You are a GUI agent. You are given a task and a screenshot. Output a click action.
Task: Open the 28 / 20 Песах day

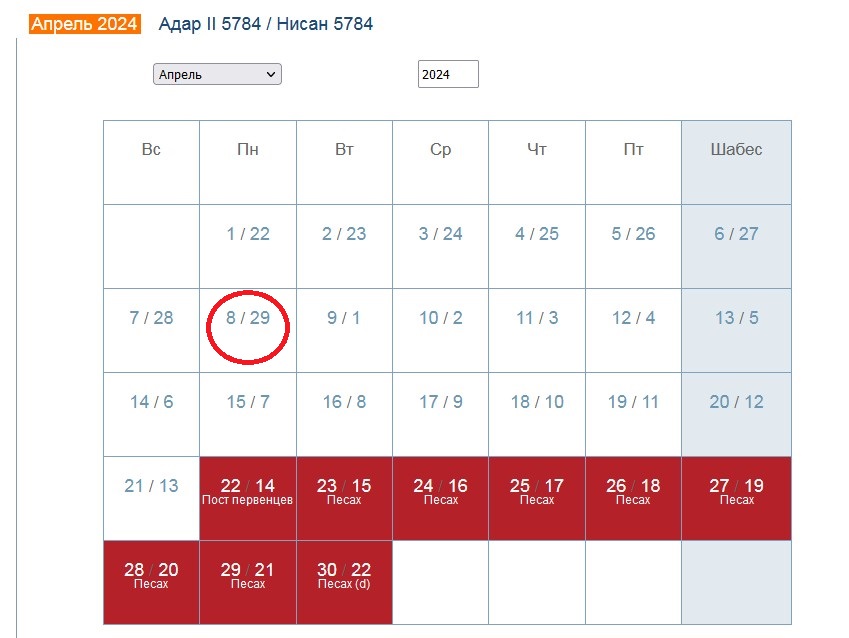(151, 575)
